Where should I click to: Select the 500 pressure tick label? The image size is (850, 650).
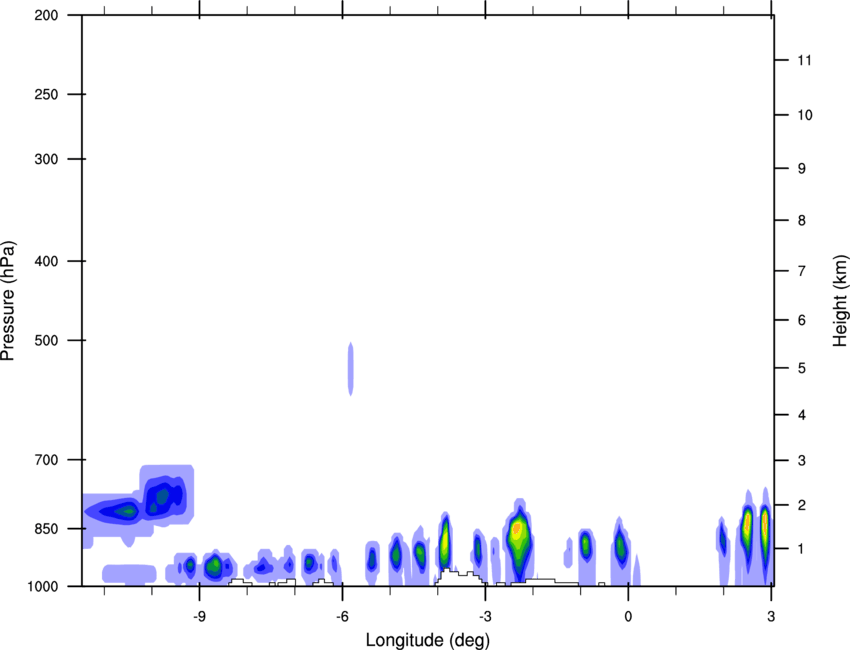click(x=46, y=340)
